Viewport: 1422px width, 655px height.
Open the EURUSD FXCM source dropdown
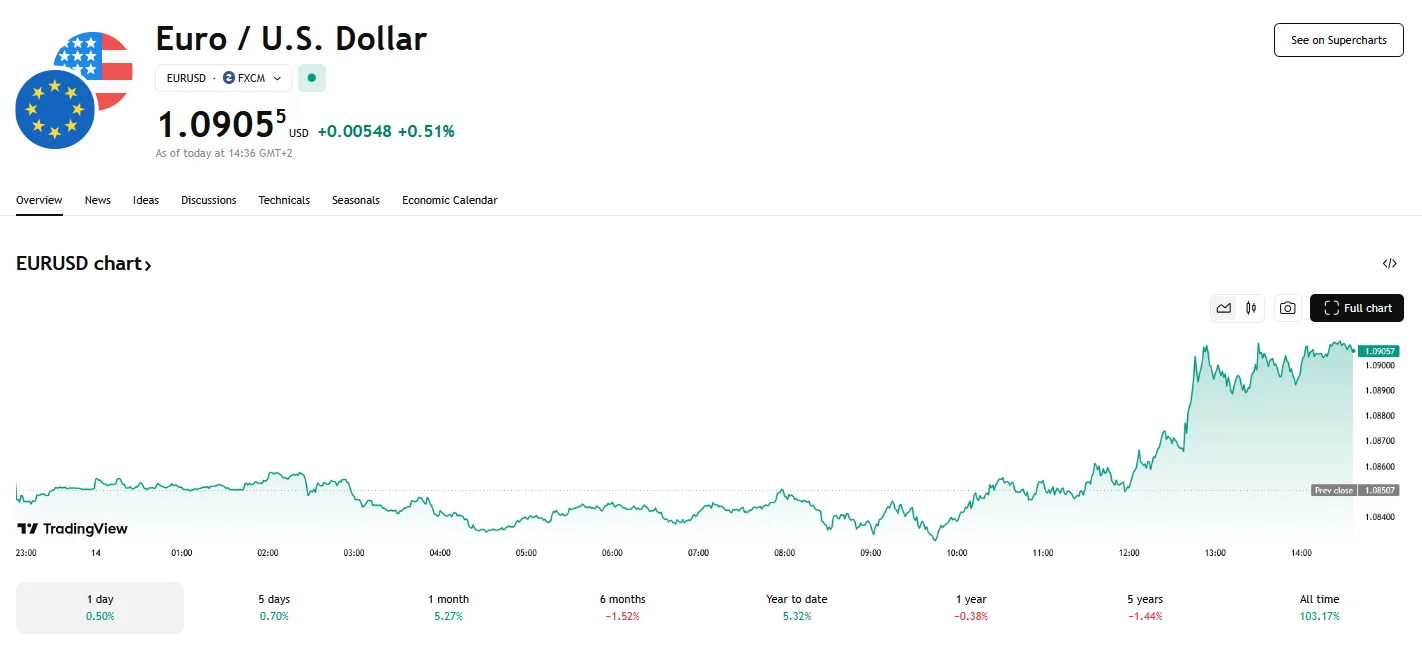tap(223, 78)
